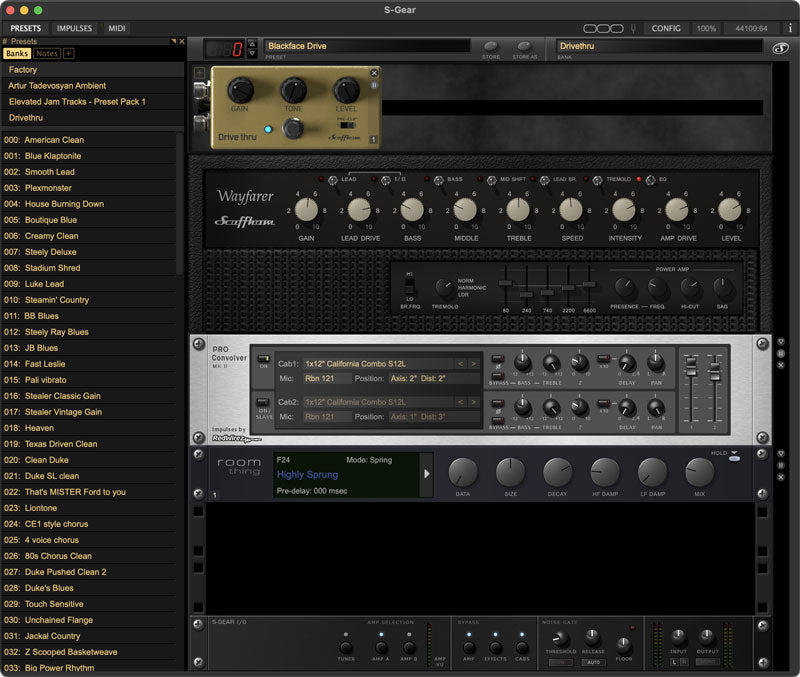Click the amp PRESENCE knob
800x677 pixels.
[x=624, y=287]
